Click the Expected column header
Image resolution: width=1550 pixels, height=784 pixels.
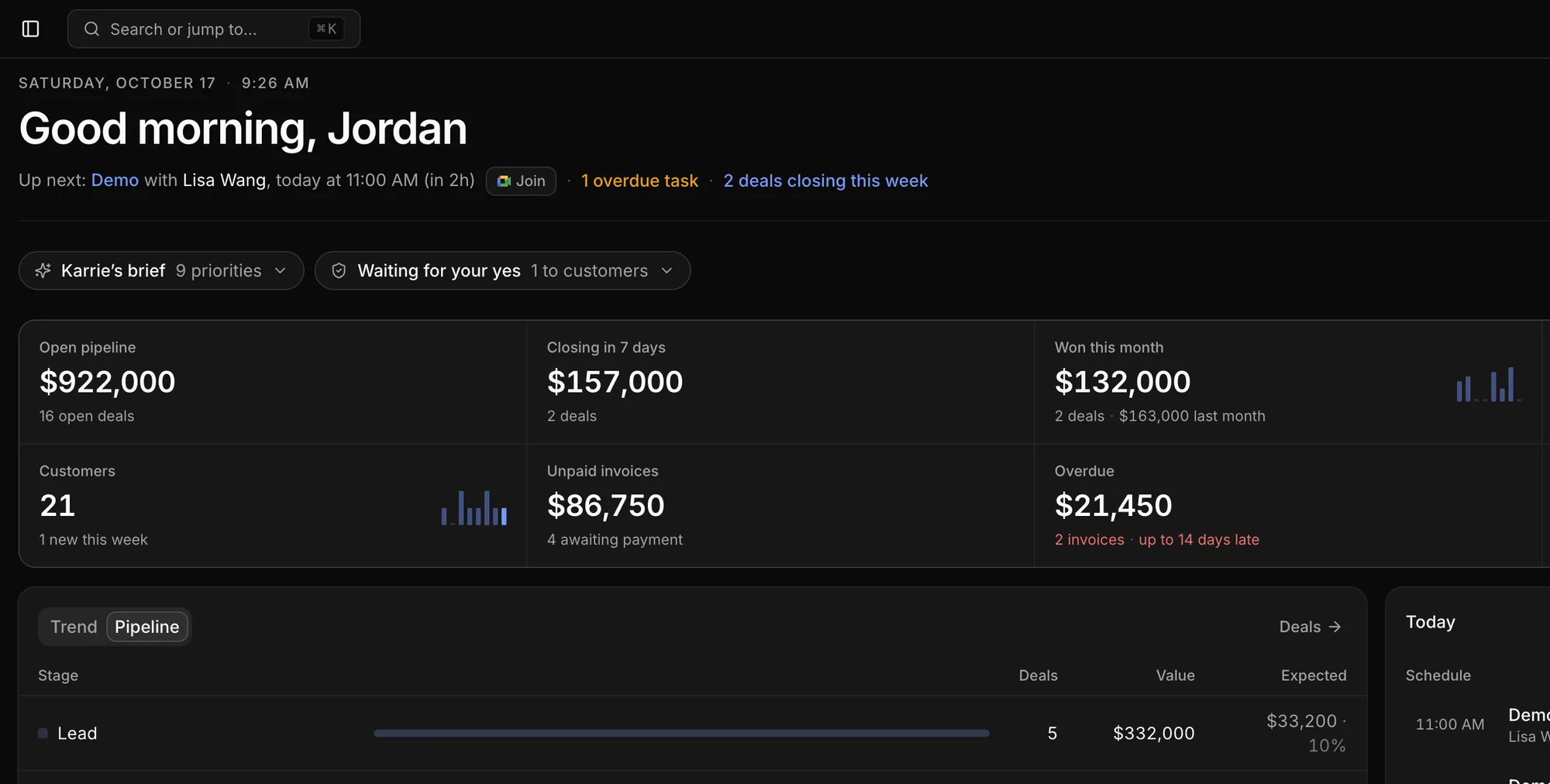pos(1314,676)
